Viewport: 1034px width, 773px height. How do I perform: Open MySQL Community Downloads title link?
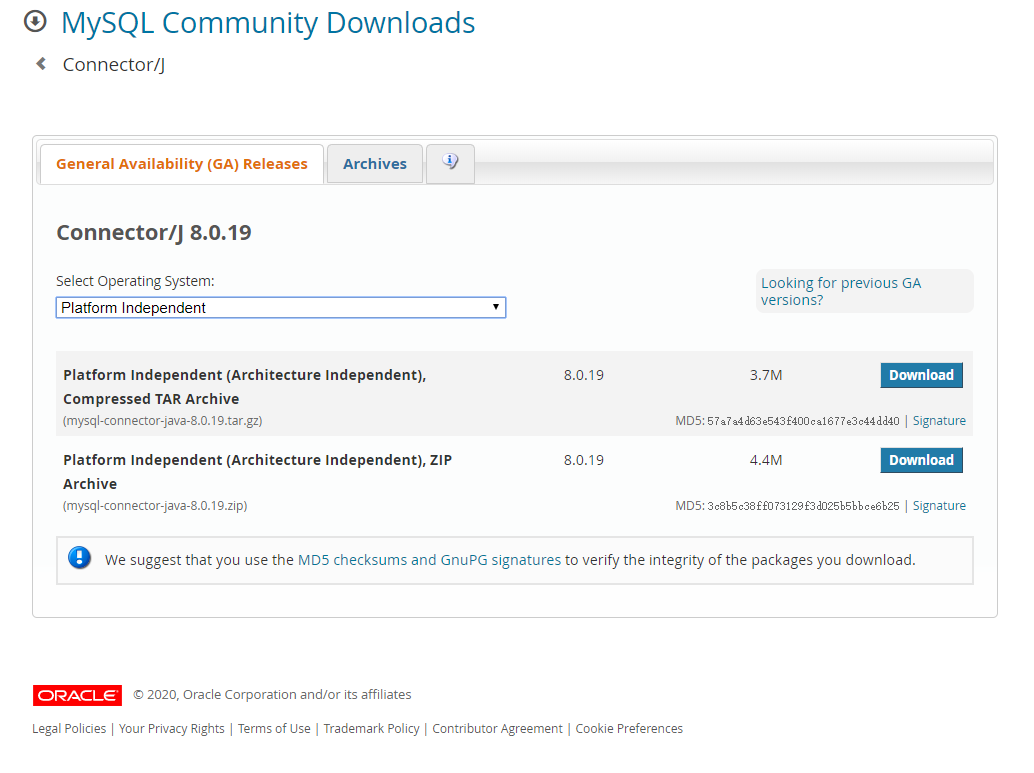tap(268, 23)
